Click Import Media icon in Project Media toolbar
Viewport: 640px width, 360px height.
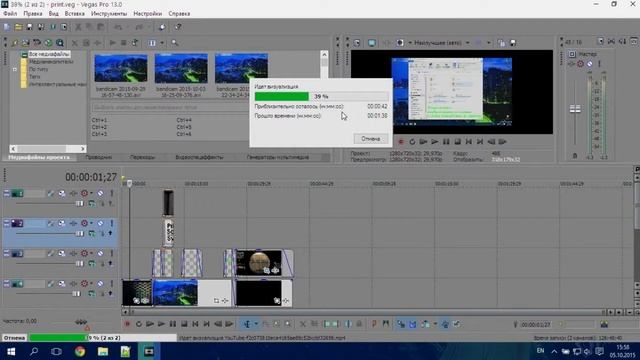[x=15, y=42]
